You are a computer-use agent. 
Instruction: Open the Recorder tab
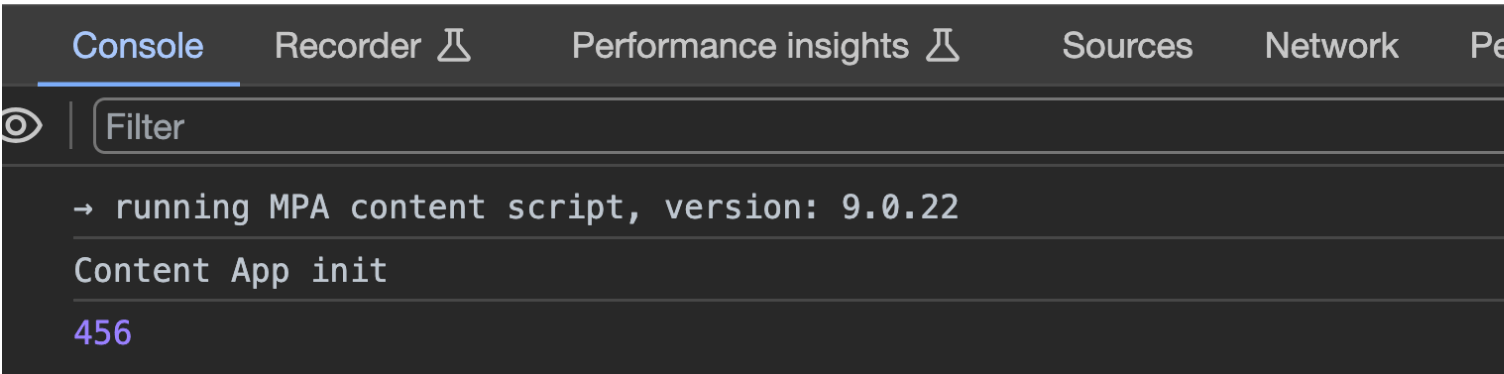[x=372, y=46]
